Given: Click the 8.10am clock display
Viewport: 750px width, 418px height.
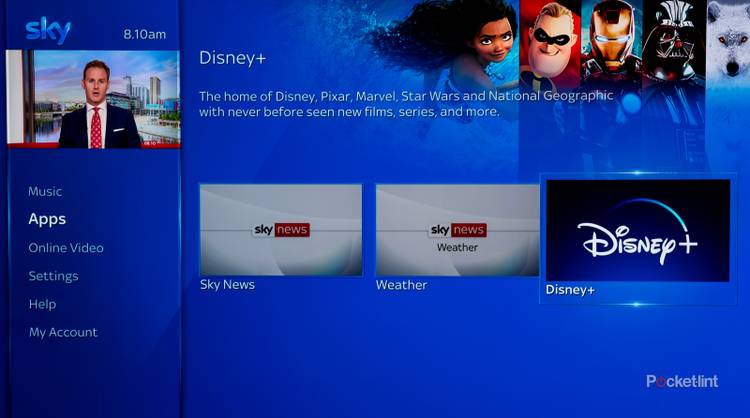Looking at the screenshot, I should tap(144, 34).
